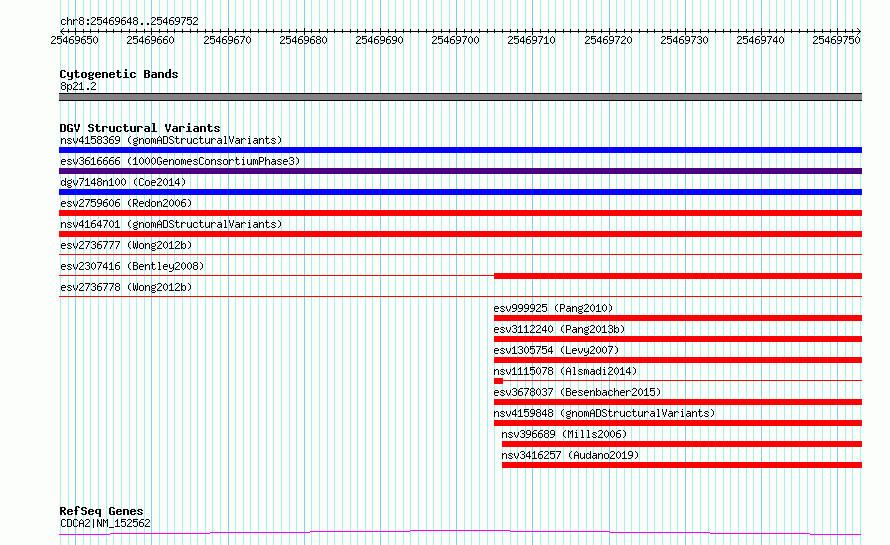Select the red bar of esv2759606
This screenshot has width=890, height=545.
click(460, 213)
